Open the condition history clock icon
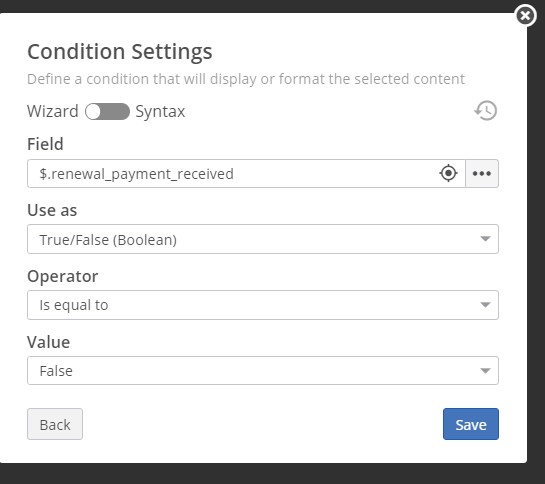The width and height of the screenshot is (545, 484). [x=486, y=111]
